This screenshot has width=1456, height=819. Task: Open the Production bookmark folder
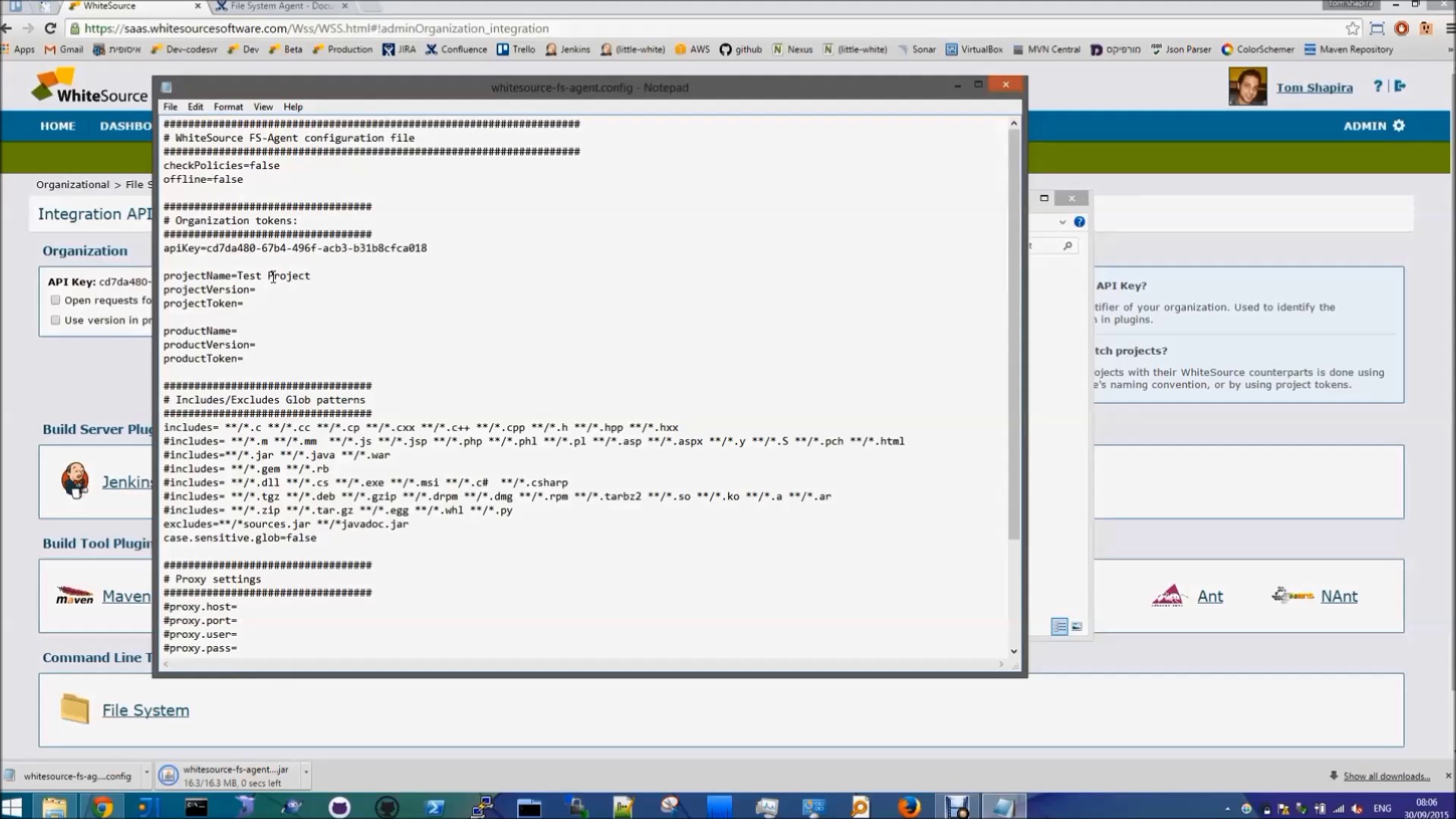click(x=342, y=49)
